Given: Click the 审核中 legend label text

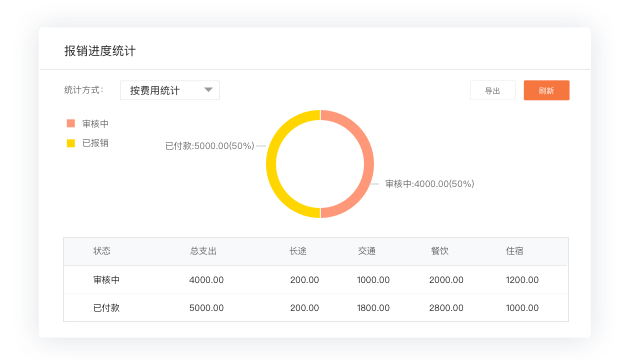Looking at the screenshot, I should click(95, 123).
